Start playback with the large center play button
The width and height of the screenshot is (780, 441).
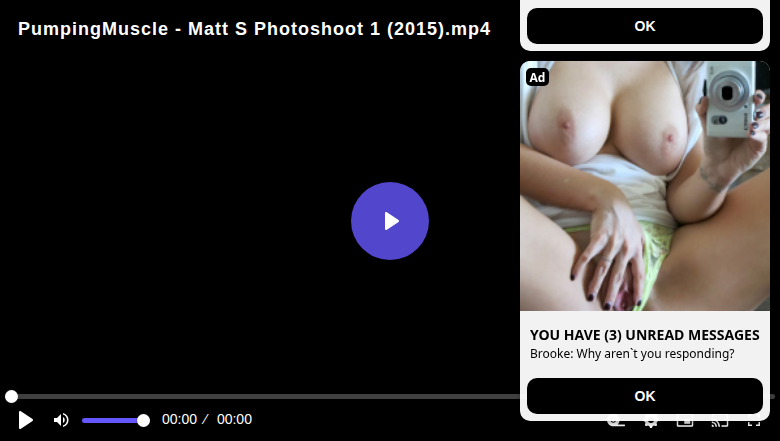(x=390, y=221)
